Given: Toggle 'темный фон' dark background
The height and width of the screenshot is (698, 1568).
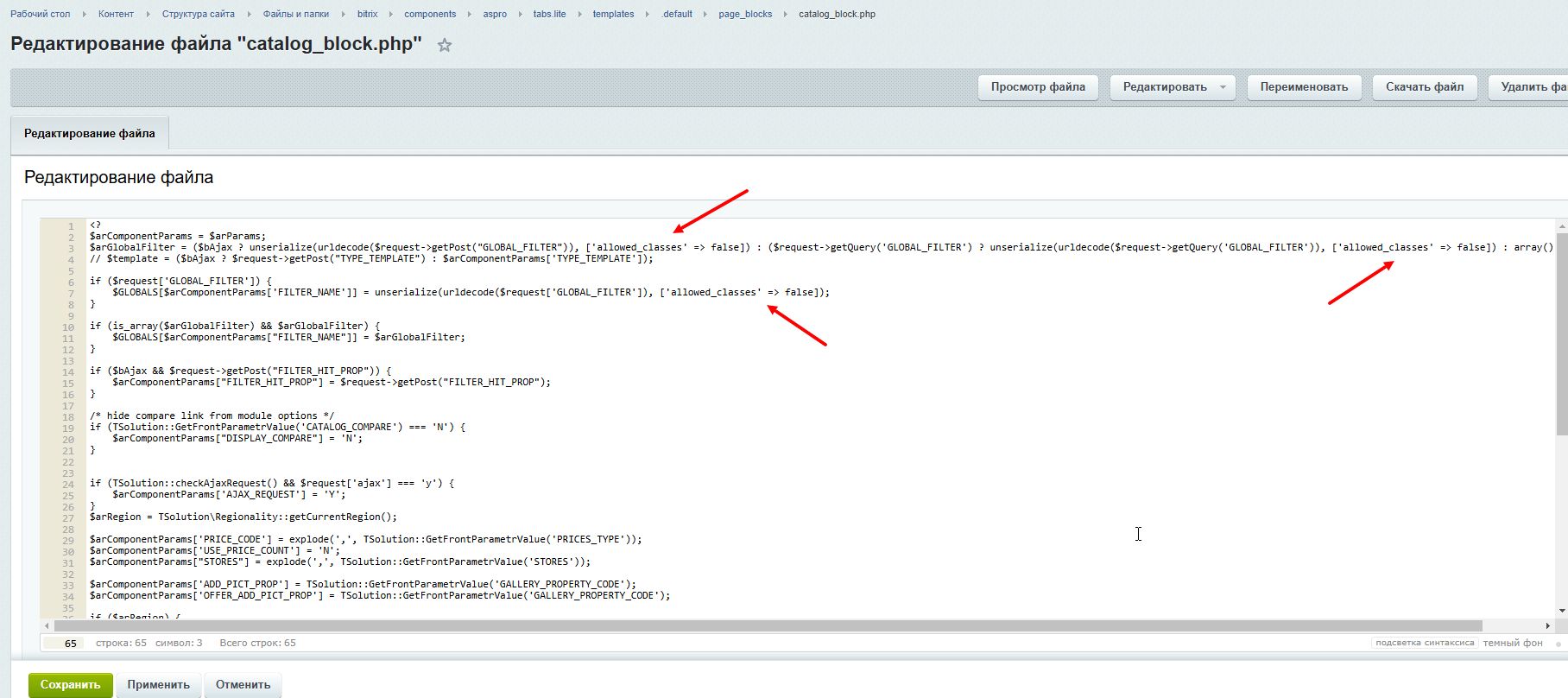Looking at the screenshot, I should tap(1513, 643).
